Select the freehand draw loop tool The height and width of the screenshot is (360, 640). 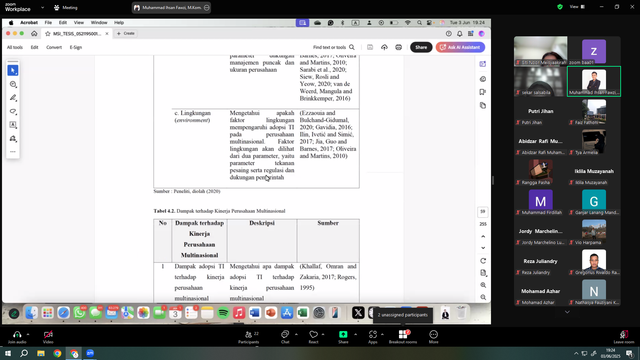13,111
